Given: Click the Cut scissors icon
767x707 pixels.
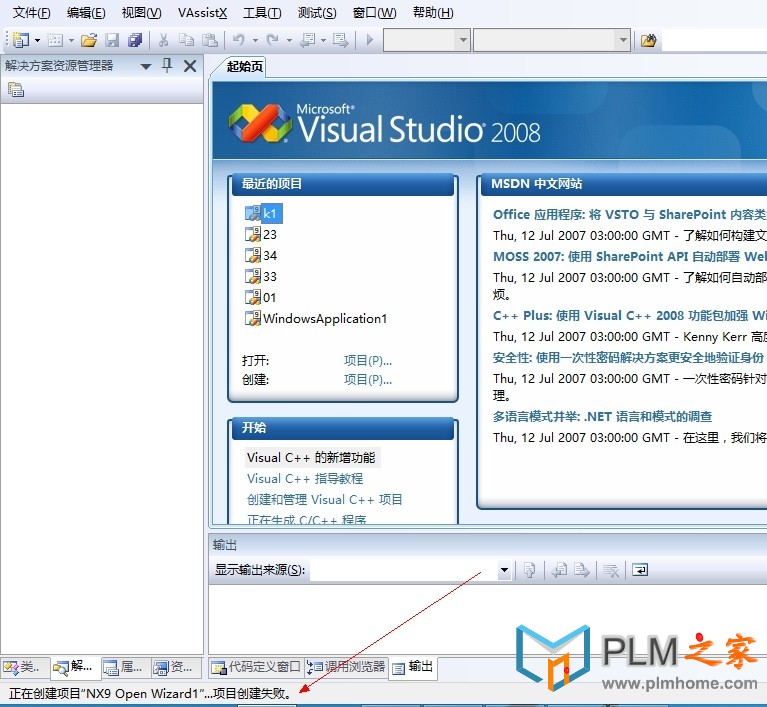Looking at the screenshot, I should [x=163, y=40].
